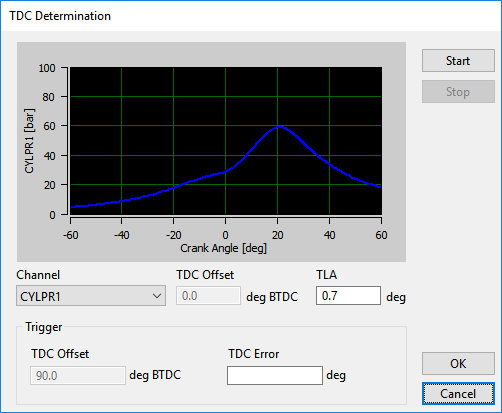Click the disabled Stop button
The image size is (502, 413).
(458, 92)
